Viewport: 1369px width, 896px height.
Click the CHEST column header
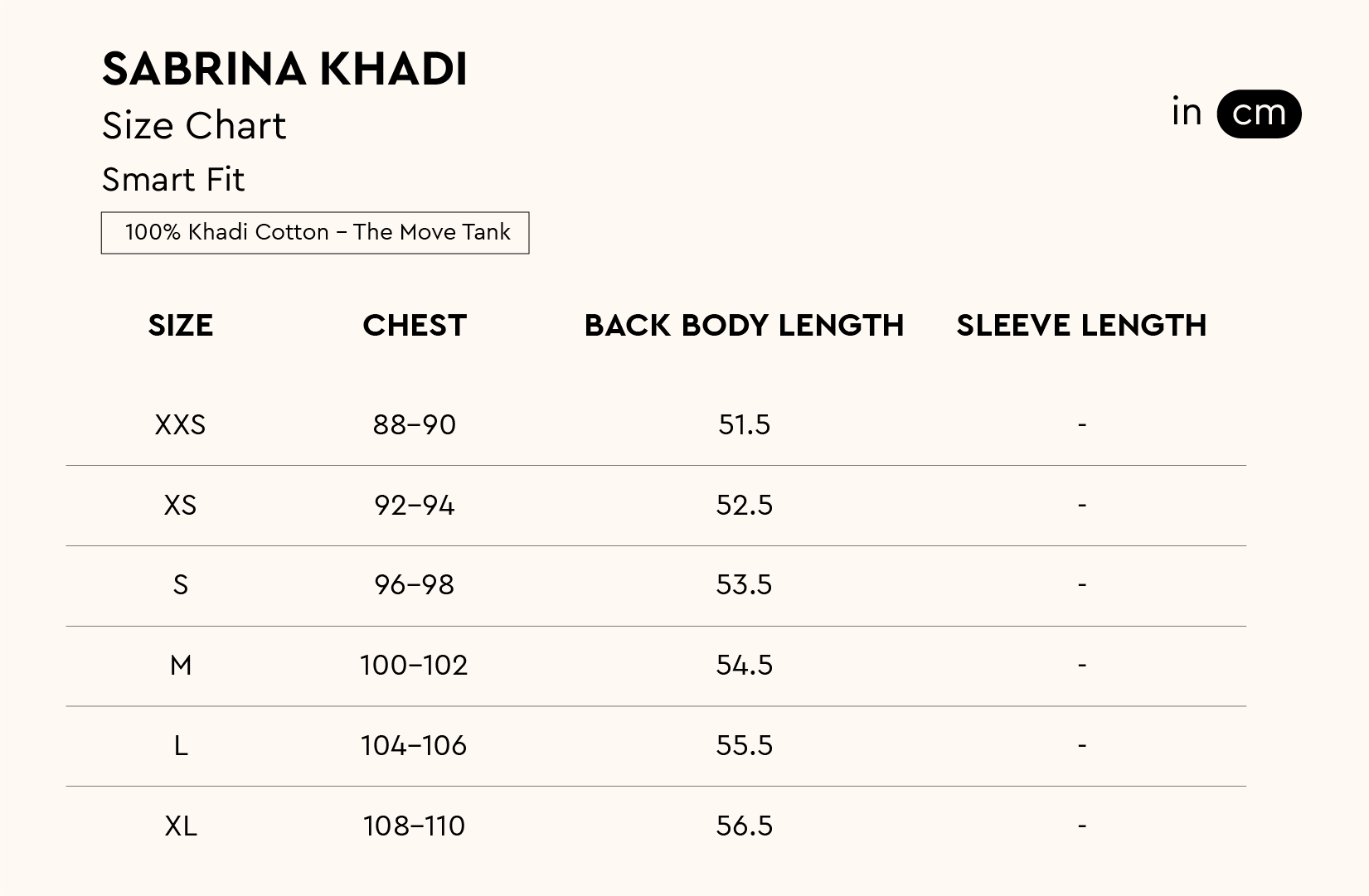click(x=415, y=326)
